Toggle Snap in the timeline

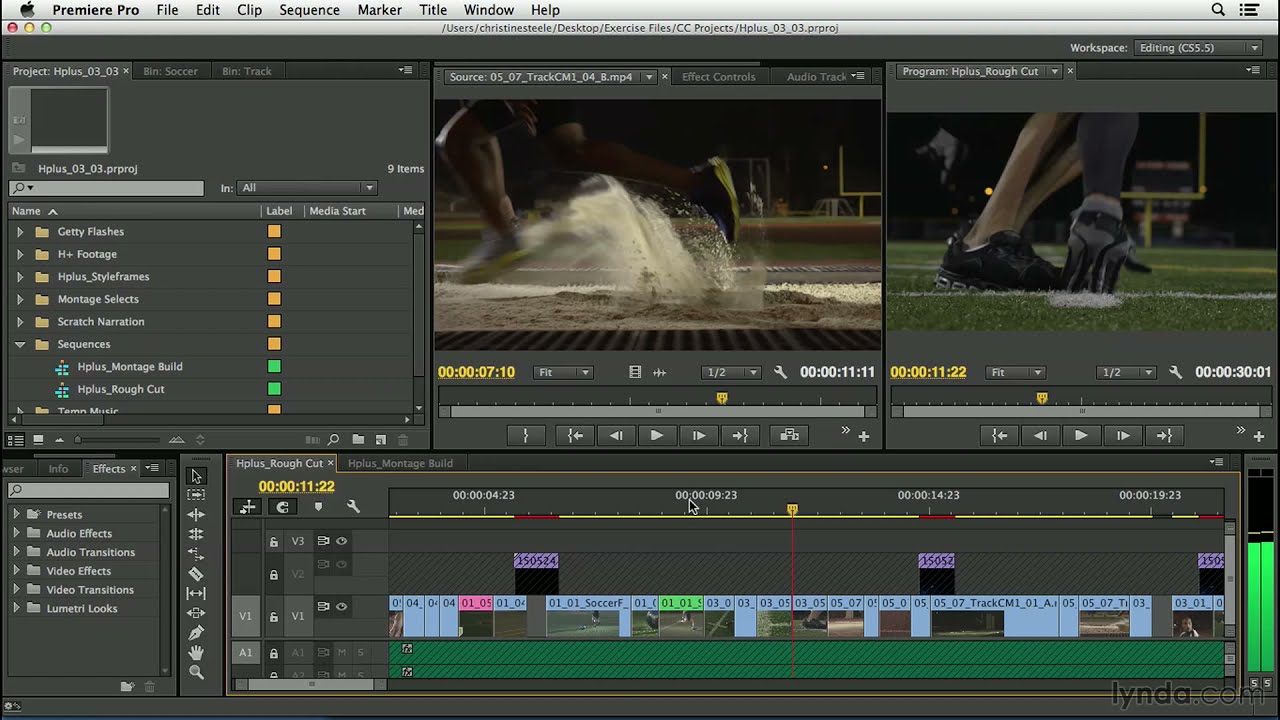coord(282,507)
